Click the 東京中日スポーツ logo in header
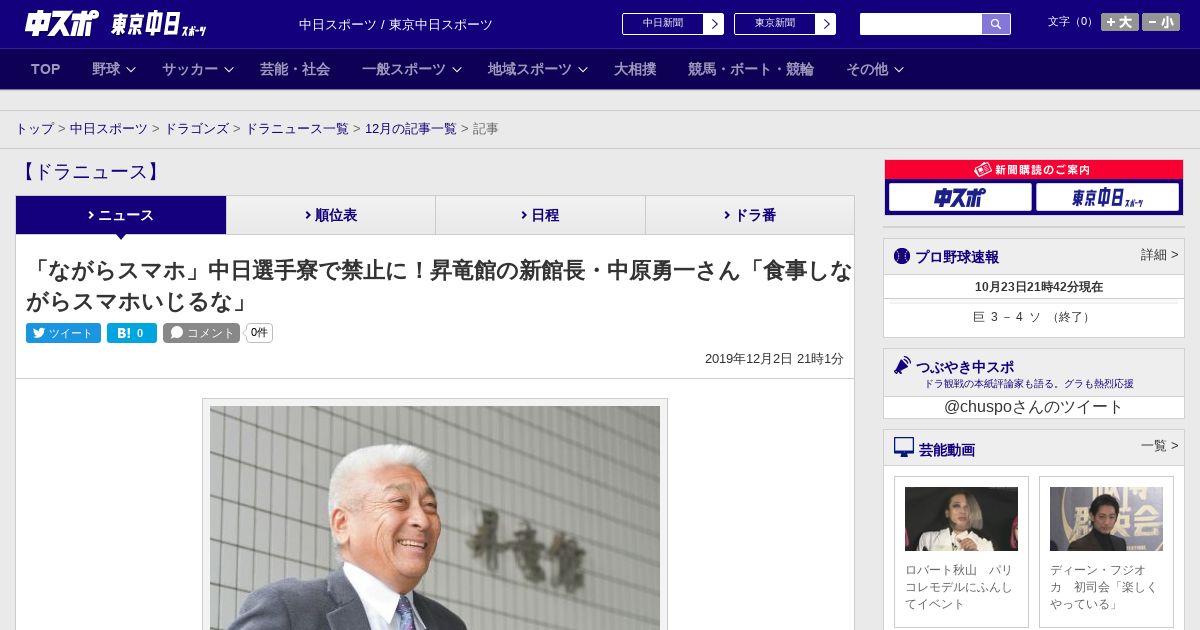1200x630 pixels. [x=159, y=24]
